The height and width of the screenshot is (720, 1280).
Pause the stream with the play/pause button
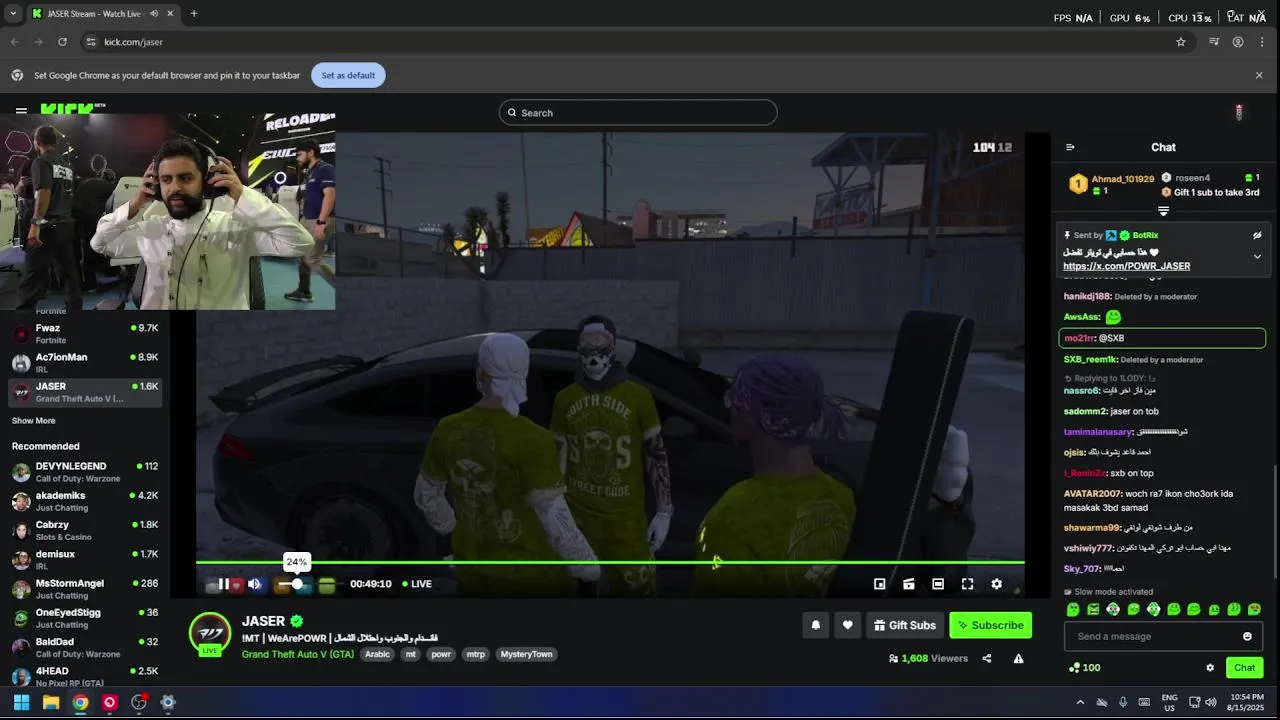(x=223, y=584)
